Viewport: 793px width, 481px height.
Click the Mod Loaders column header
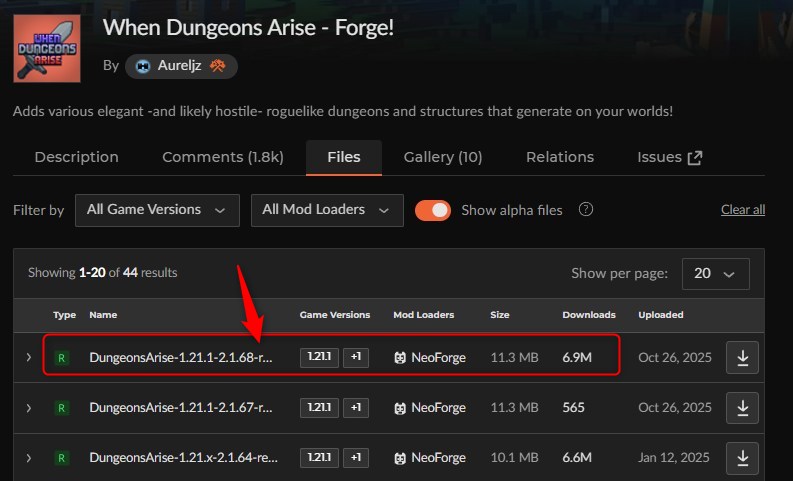pos(424,315)
